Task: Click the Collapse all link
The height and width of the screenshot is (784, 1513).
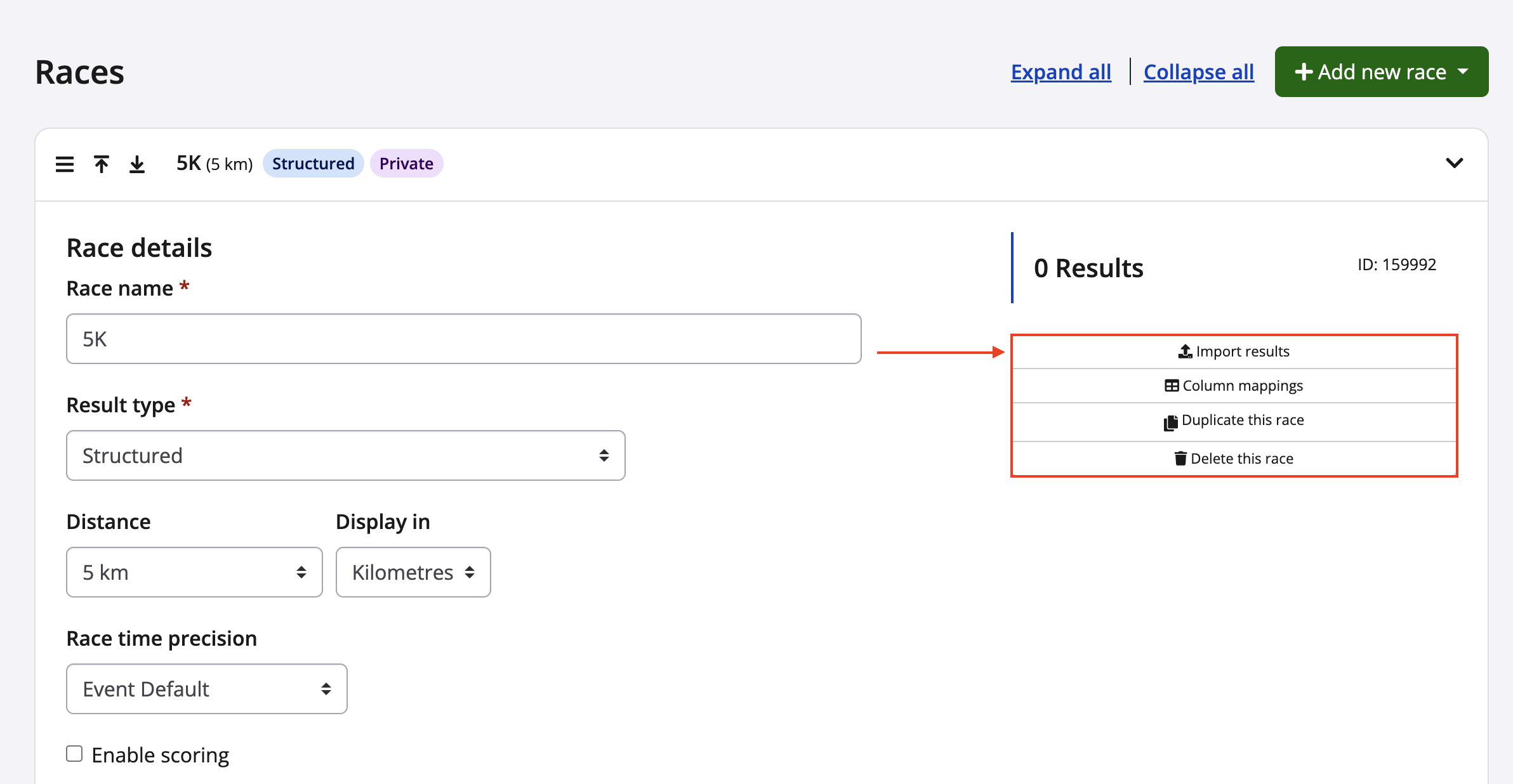Action: (1198, 72)
